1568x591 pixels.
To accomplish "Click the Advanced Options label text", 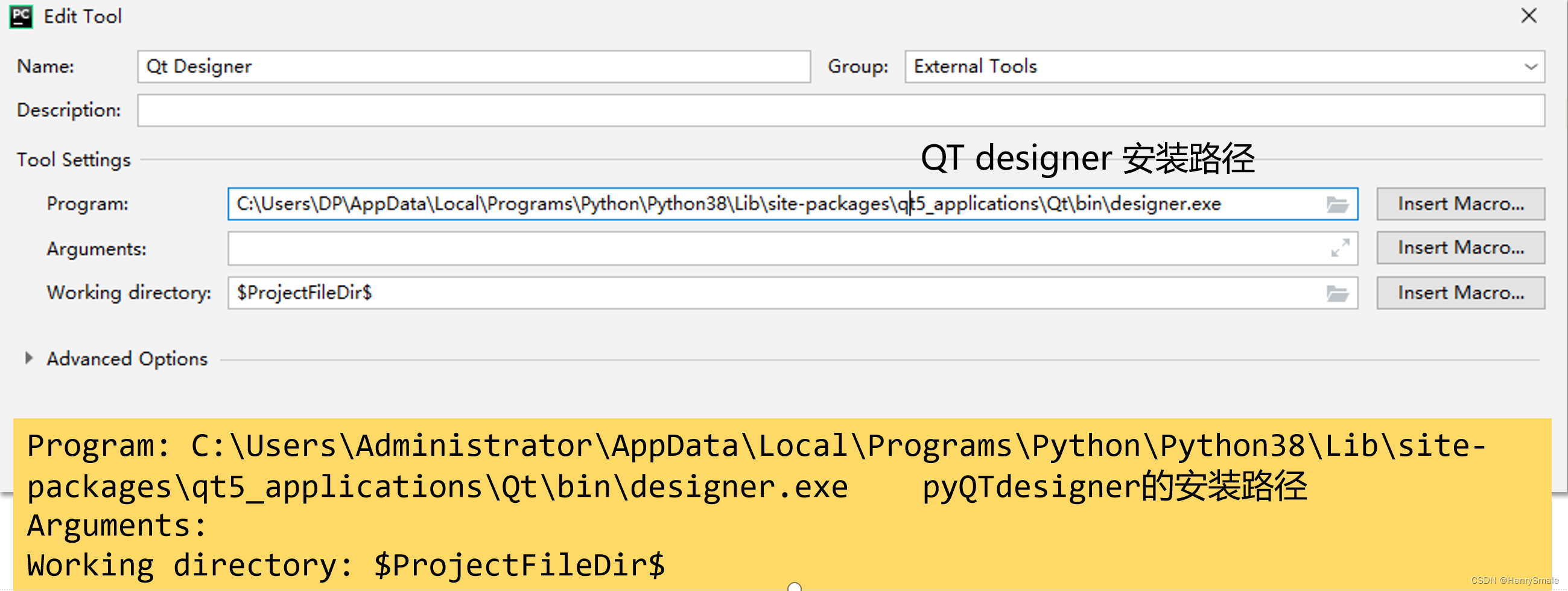I will click(x=127, y=359).
